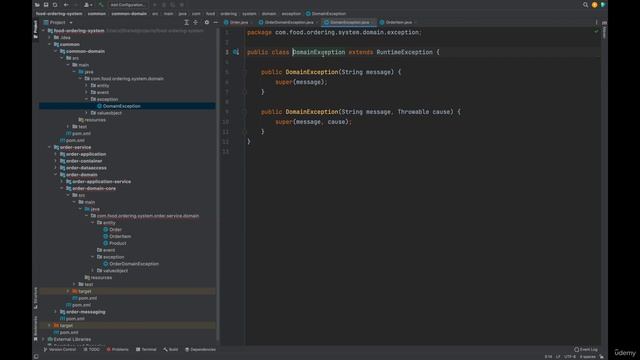Expand the order-dataaccess module
This screenshot has width=640, height=360.
tap(56, 168)
